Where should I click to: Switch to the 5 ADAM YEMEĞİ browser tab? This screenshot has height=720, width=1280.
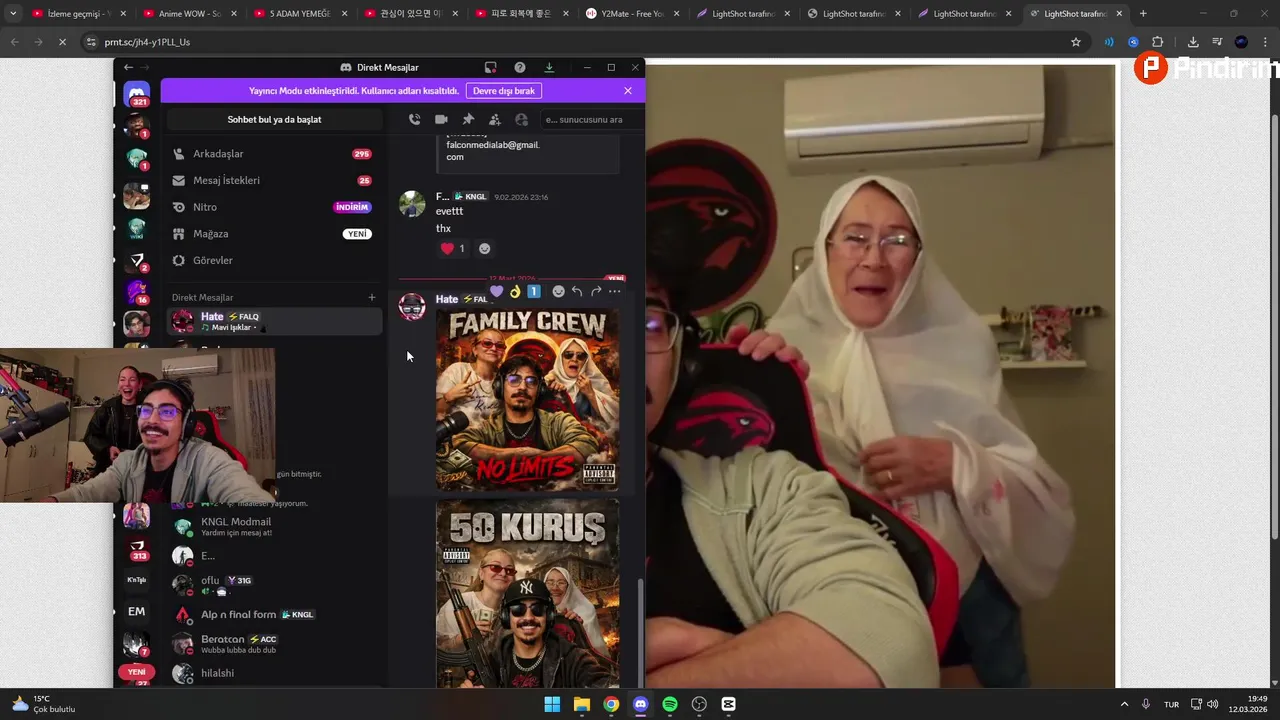[299, 14]
